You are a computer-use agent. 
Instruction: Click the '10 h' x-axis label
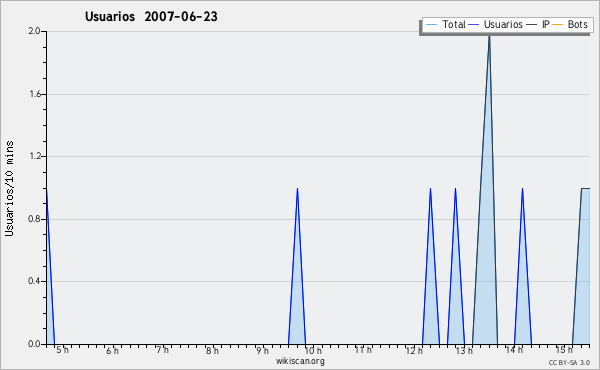tap(313, 350)
